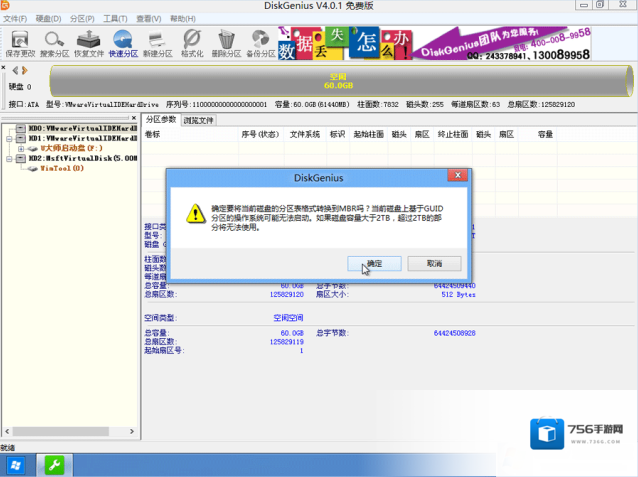Collapse the HD2 MsftVirtualDisk tree node
Image resolution: width=638 pixels, height=477 pixels.
coord(8,158)
